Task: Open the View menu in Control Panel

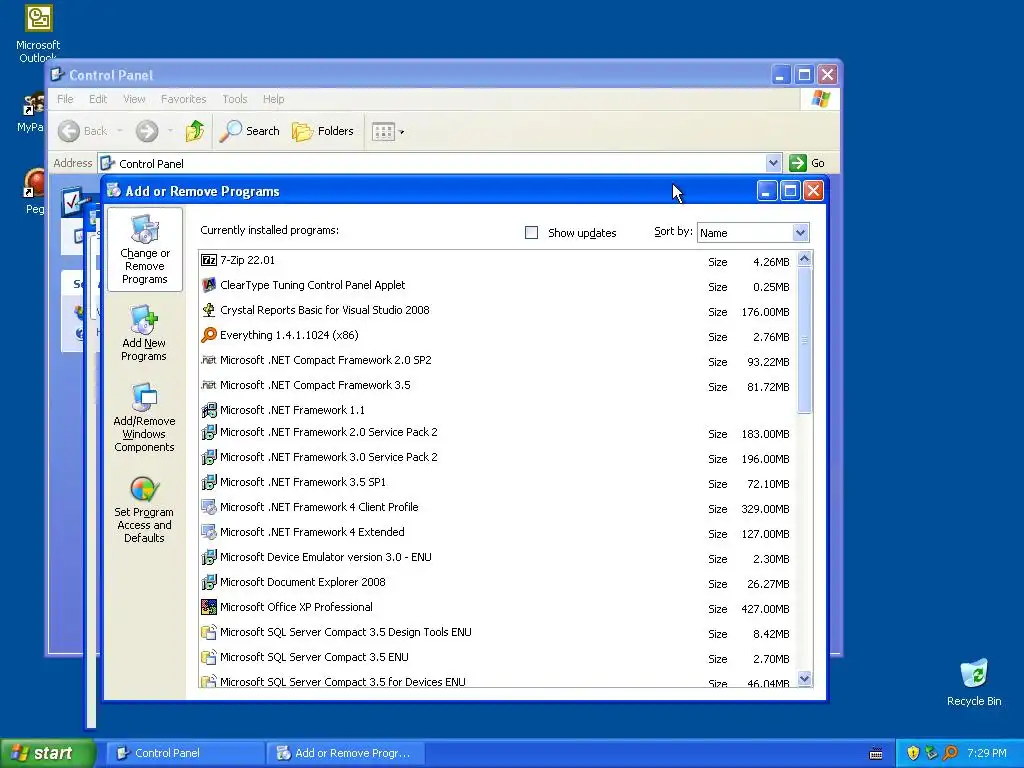Action: 134,99
